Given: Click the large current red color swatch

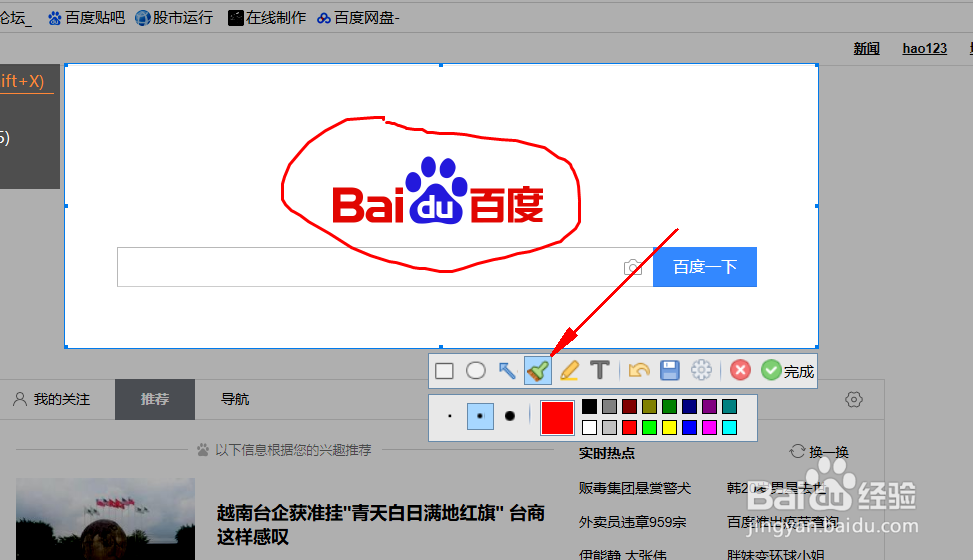Looking at the screenshot, I should pos(557,417).
